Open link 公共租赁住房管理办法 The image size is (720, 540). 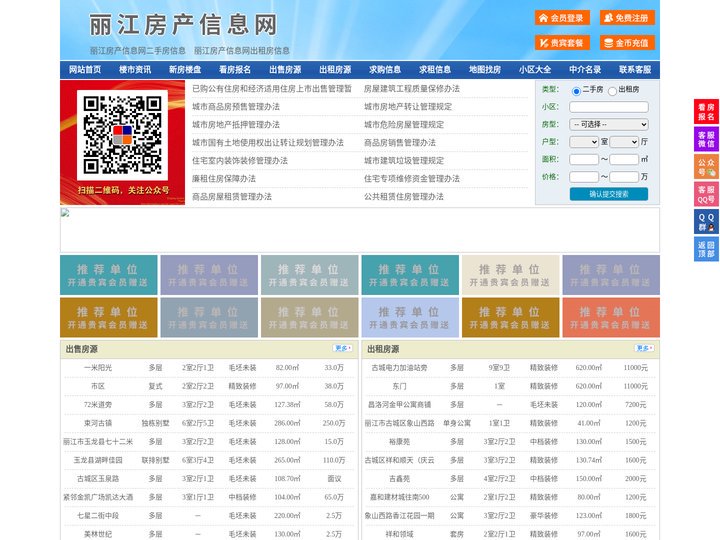tap(404, 197)
